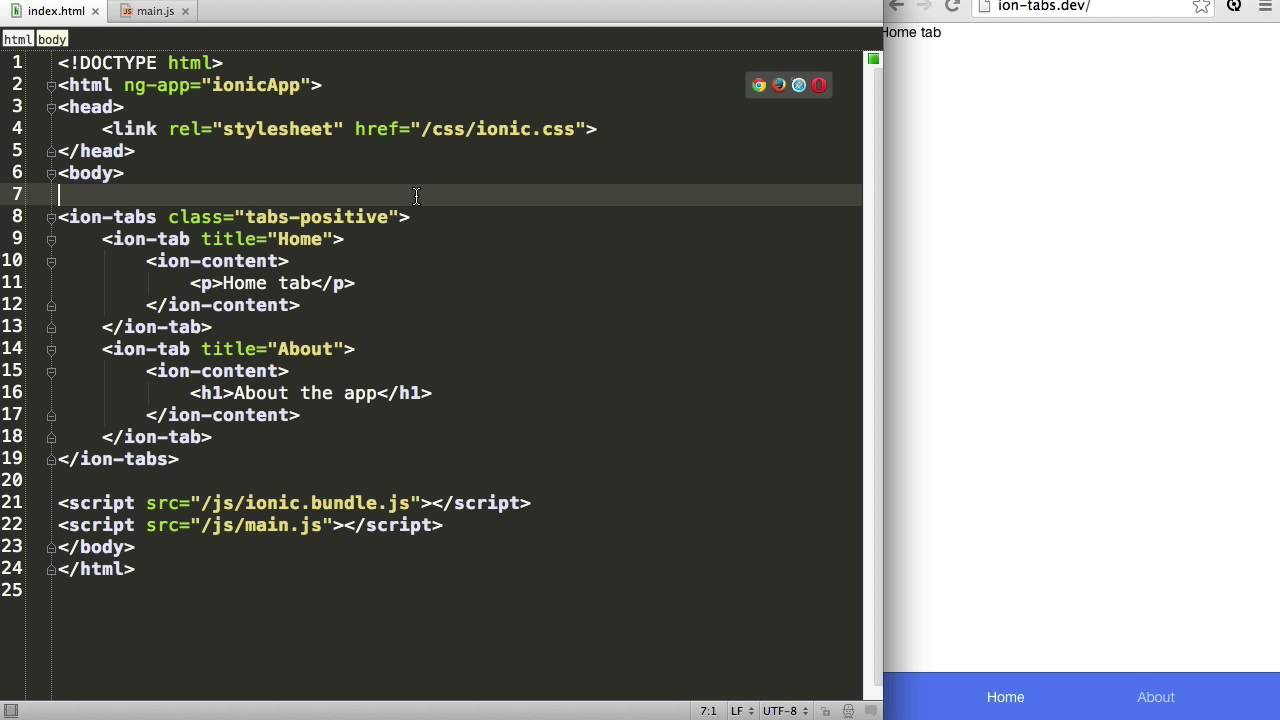Click fold end marker on line 5 closing head

coord(50,151)
